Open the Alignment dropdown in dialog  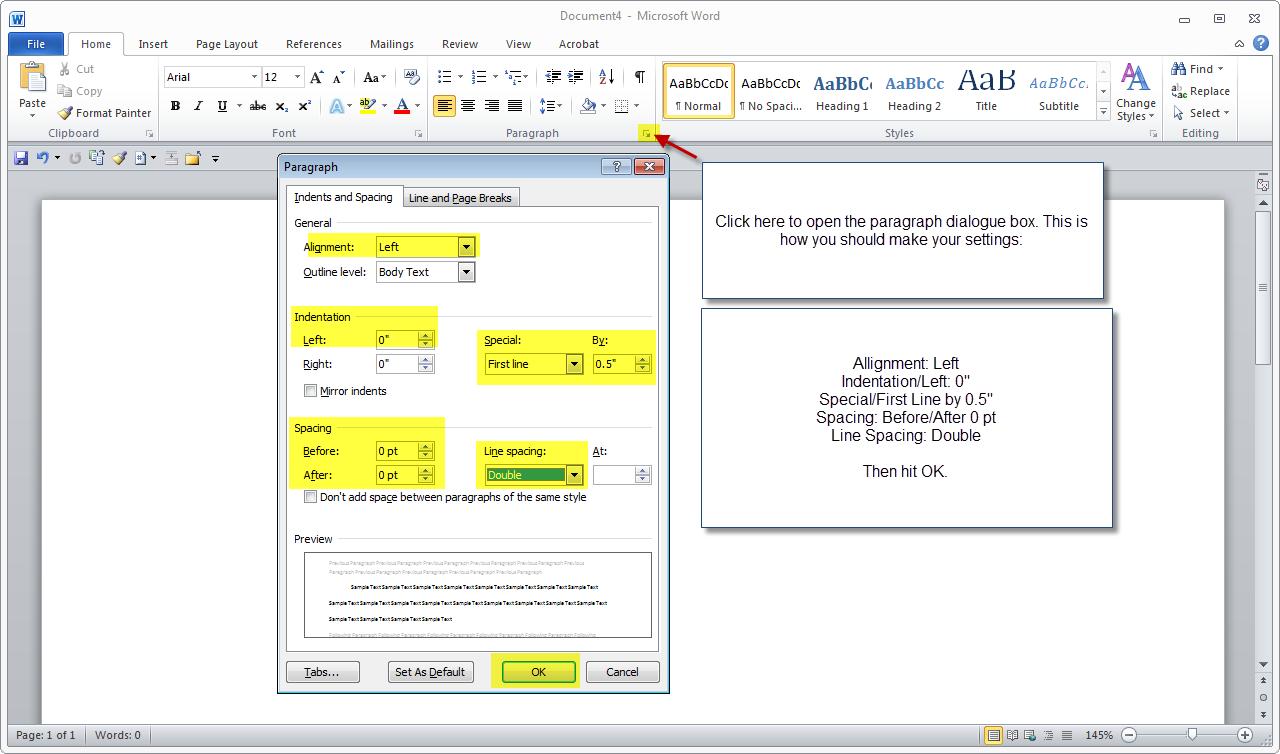(466, 247)
